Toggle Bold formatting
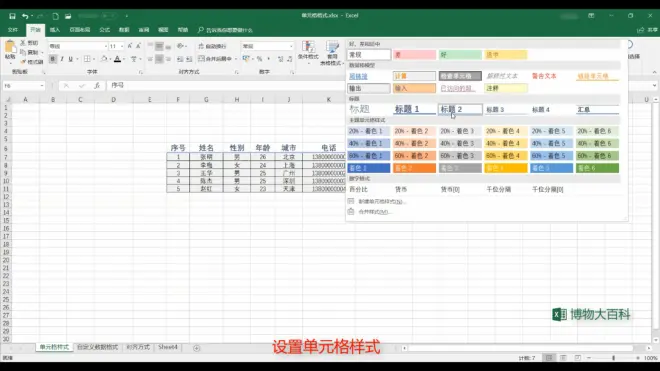660x371 pixels. [53, 59]
